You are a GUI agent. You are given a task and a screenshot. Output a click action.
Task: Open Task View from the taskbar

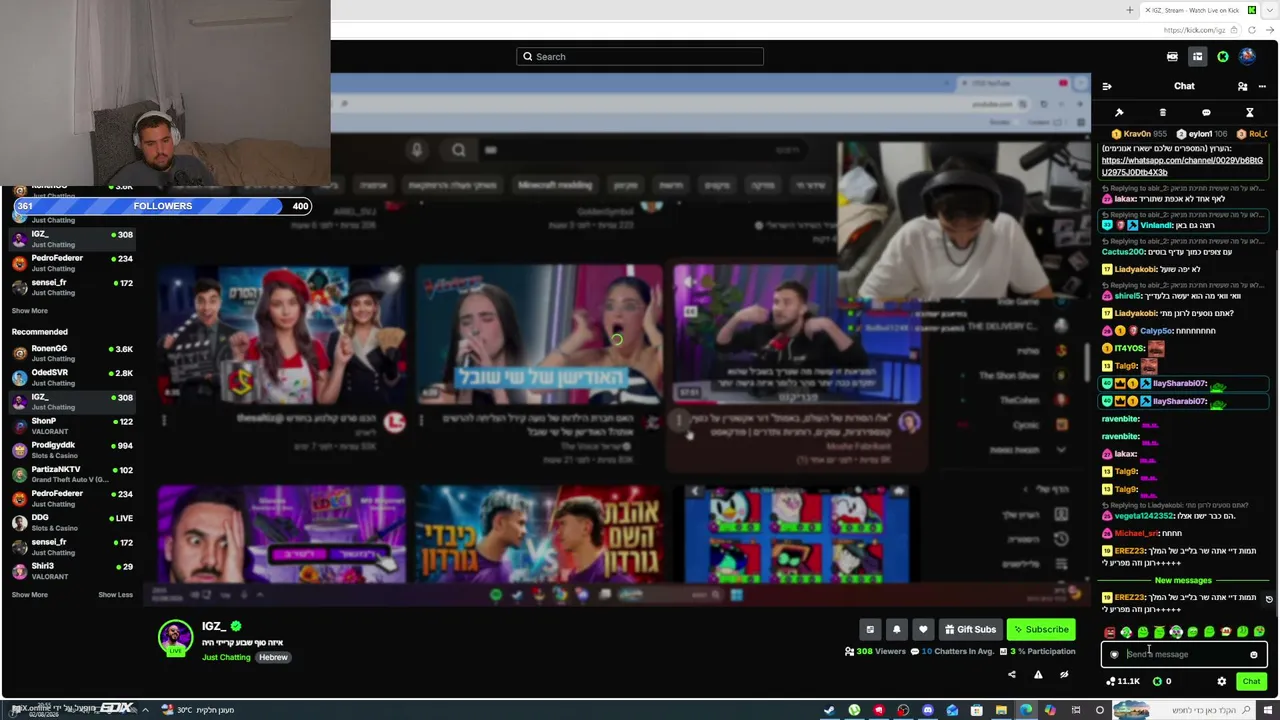tap(1076, 710)
